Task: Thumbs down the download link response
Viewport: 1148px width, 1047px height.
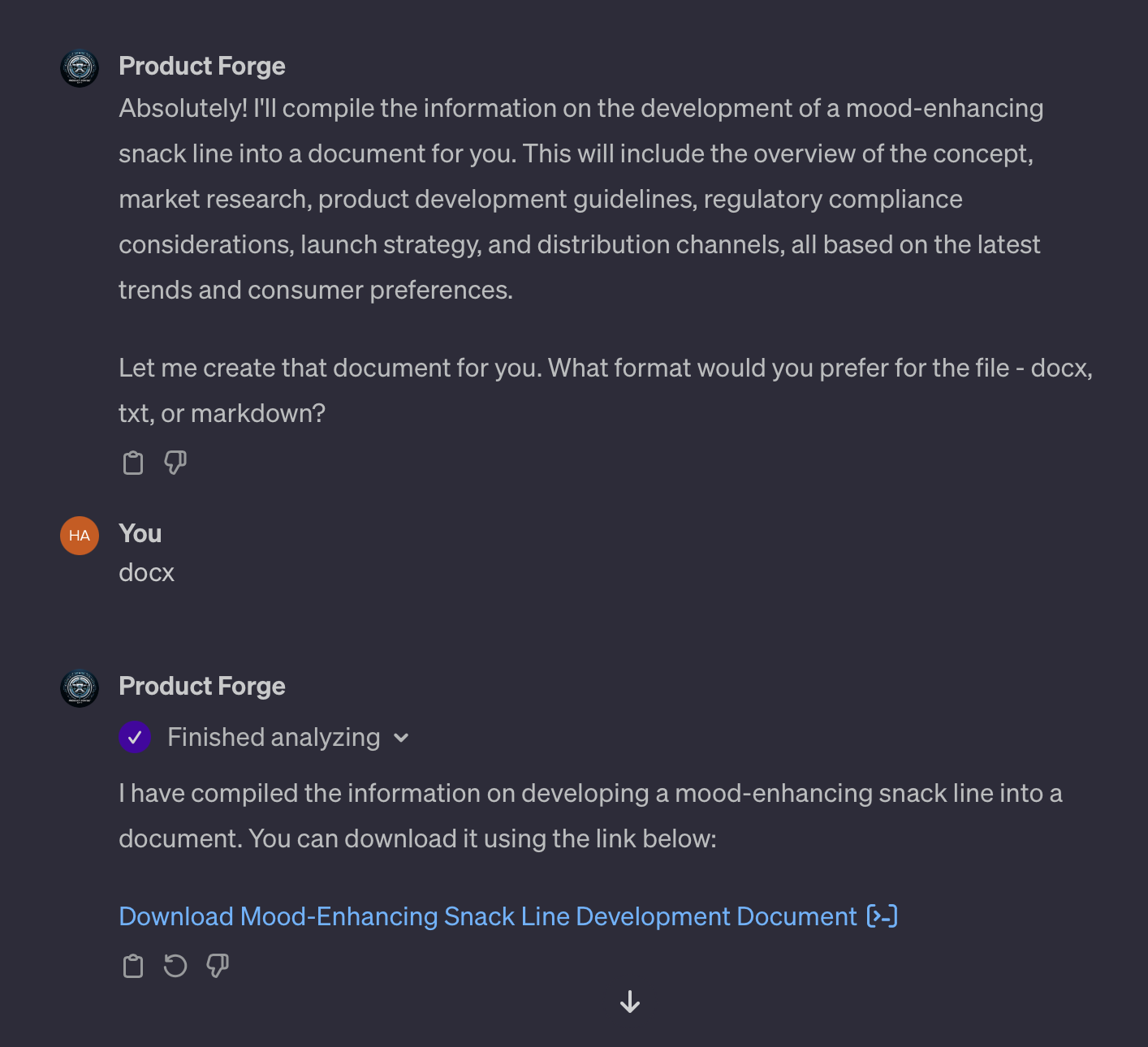Action: click(218, 966)
